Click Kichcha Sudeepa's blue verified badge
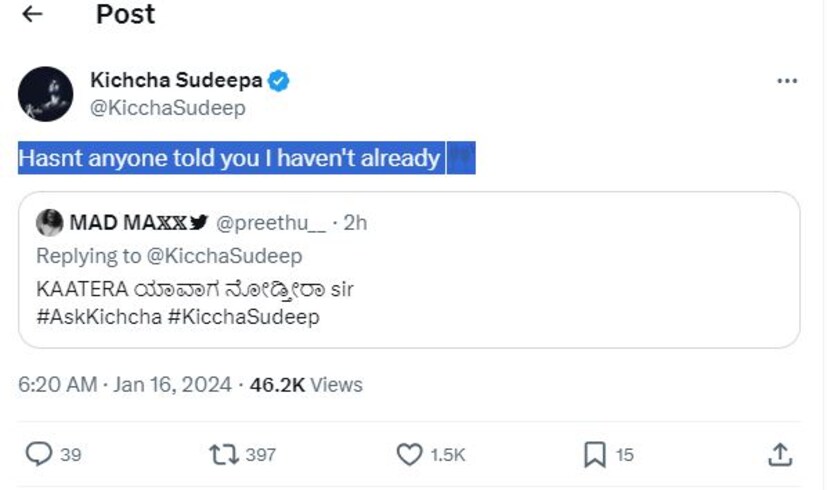The height and width of the screenshot is (490, 827). point(279,81)
